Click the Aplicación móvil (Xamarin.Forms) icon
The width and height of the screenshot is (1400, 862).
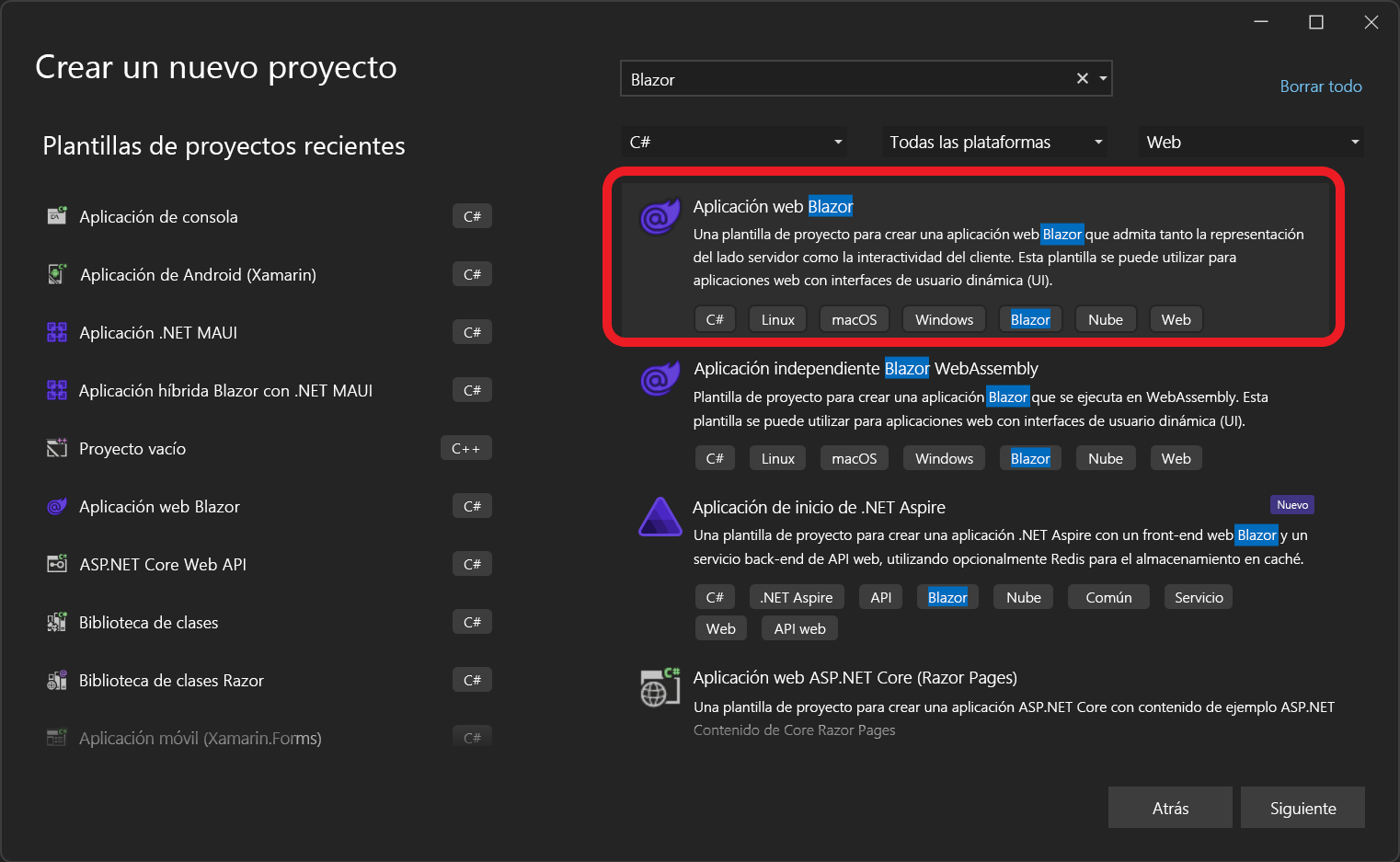tap(57, 738)
